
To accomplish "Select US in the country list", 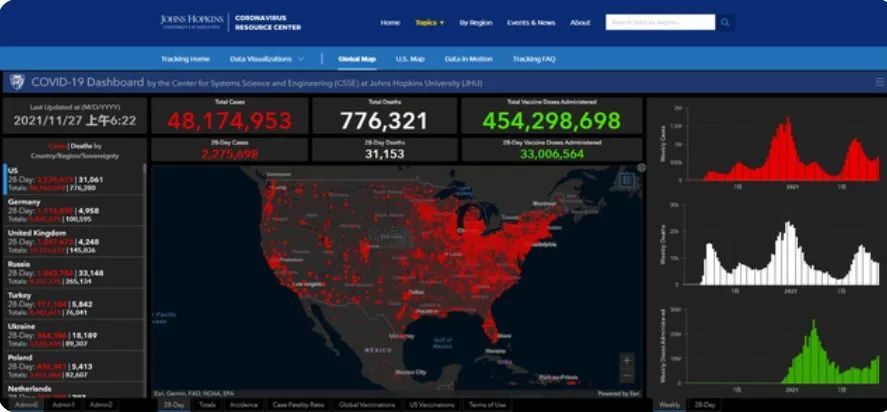I will 74,179.
